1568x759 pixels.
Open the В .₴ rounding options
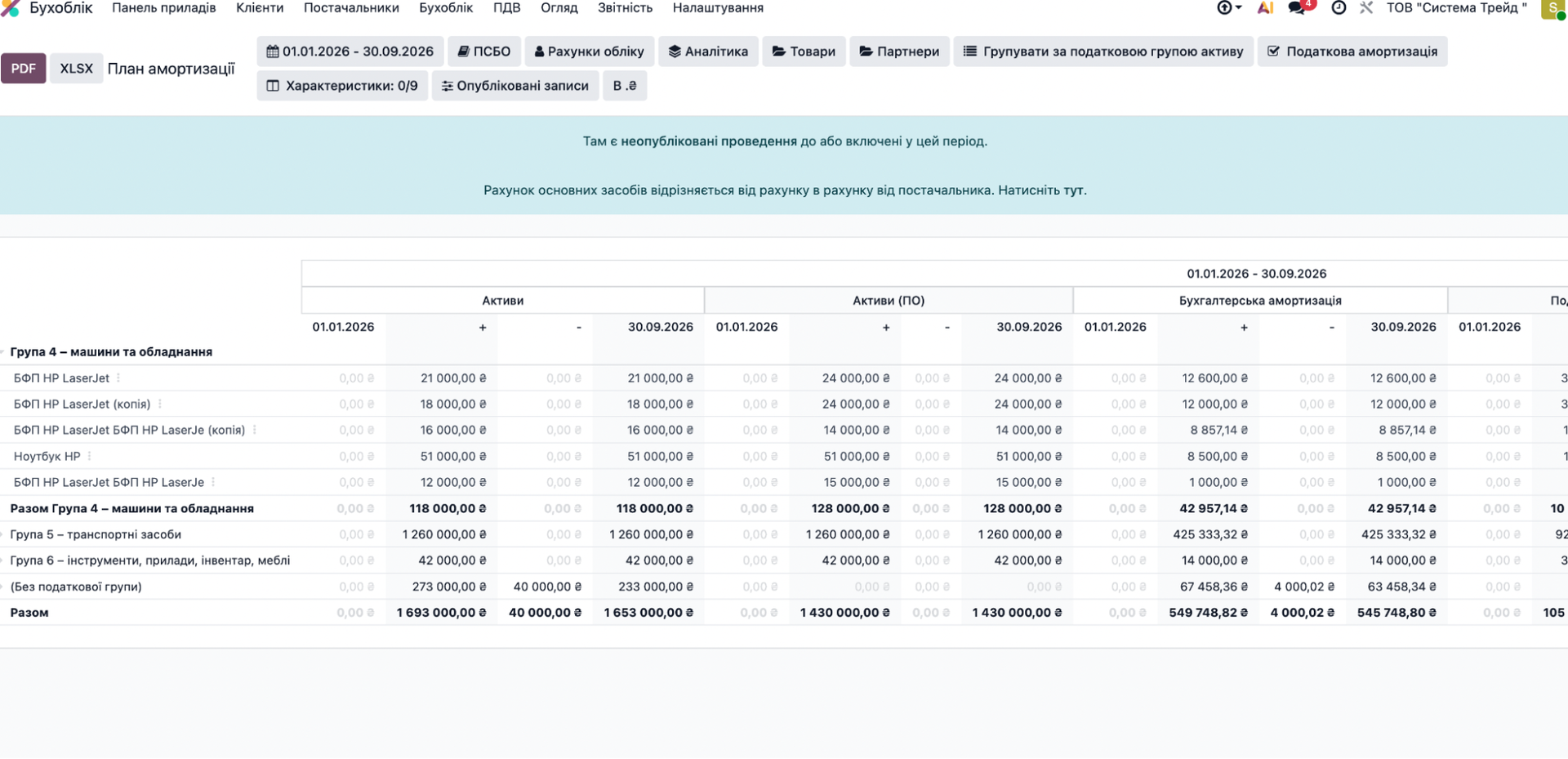(625, 86)
